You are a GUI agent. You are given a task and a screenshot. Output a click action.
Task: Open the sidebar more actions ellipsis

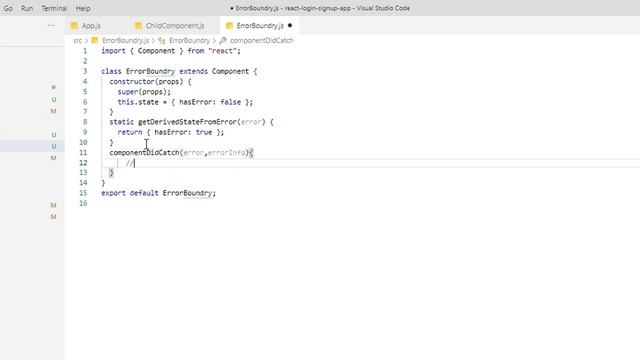[x=51, y=25]
